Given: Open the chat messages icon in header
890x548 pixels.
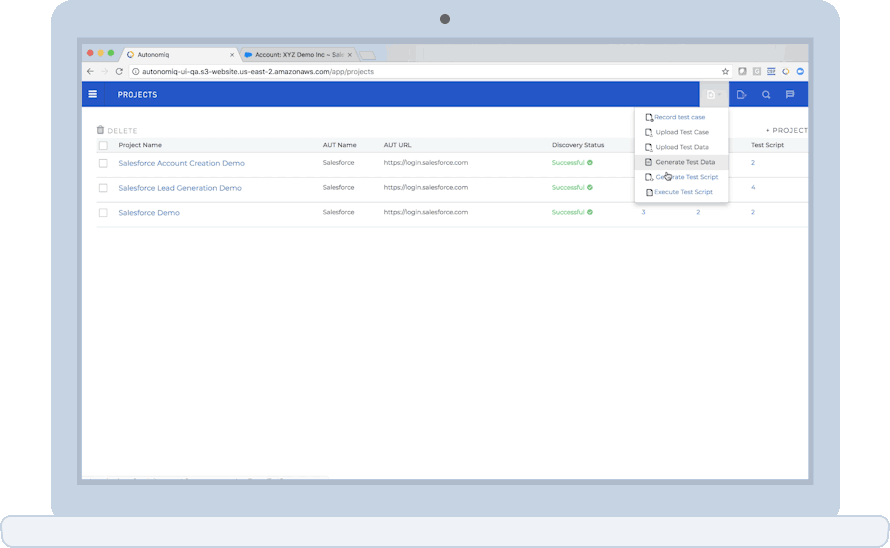Looking at the screenshot, I should [x=790, y=94].
